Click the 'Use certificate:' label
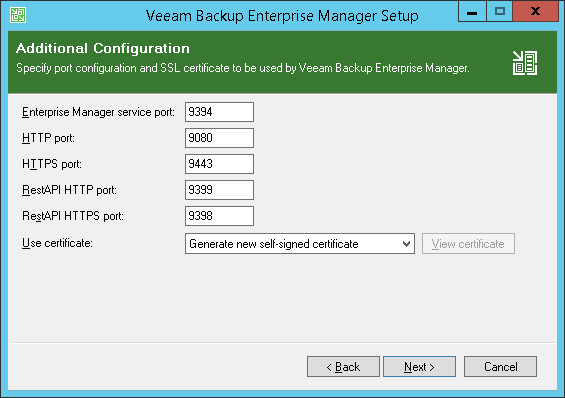565x398 pixels. pyautogui.click(x=57, y=243)
